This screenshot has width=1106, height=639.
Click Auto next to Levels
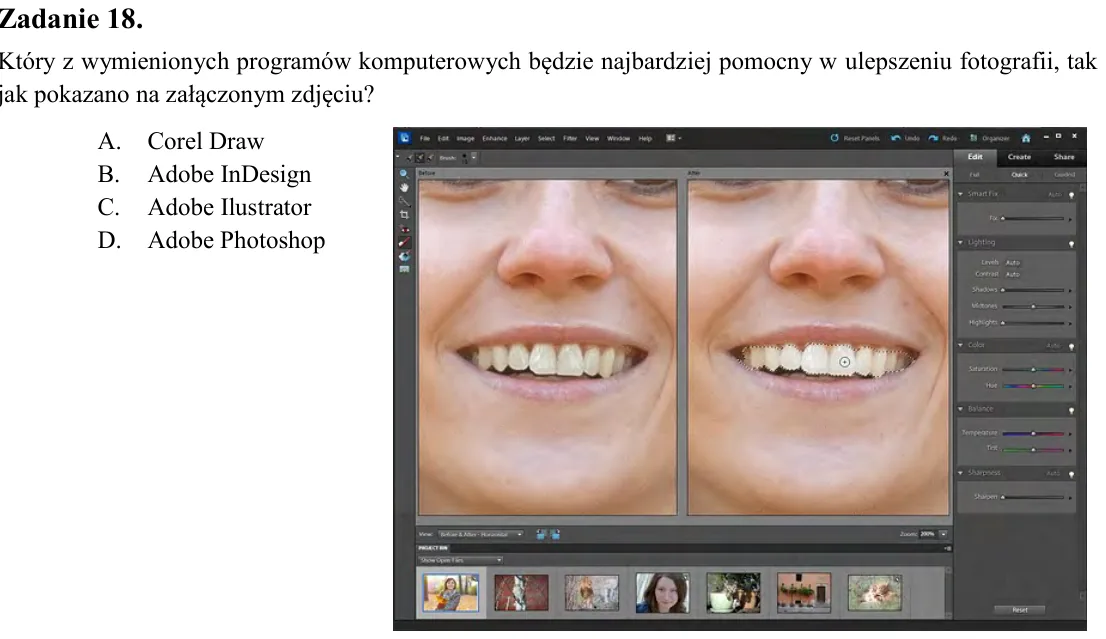[1013, 262]
